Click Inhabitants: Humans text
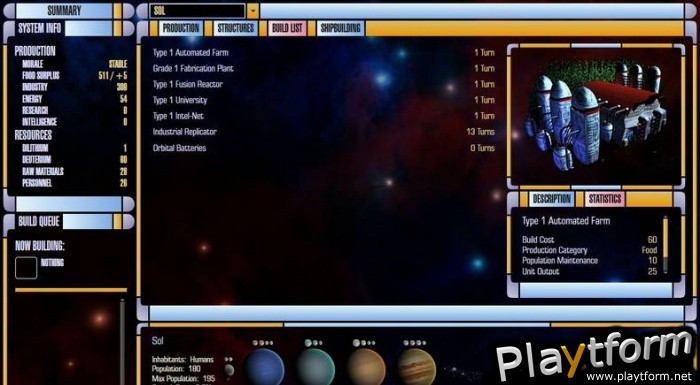The width and height of the screenshot is (700, 385). click(183, 360)
